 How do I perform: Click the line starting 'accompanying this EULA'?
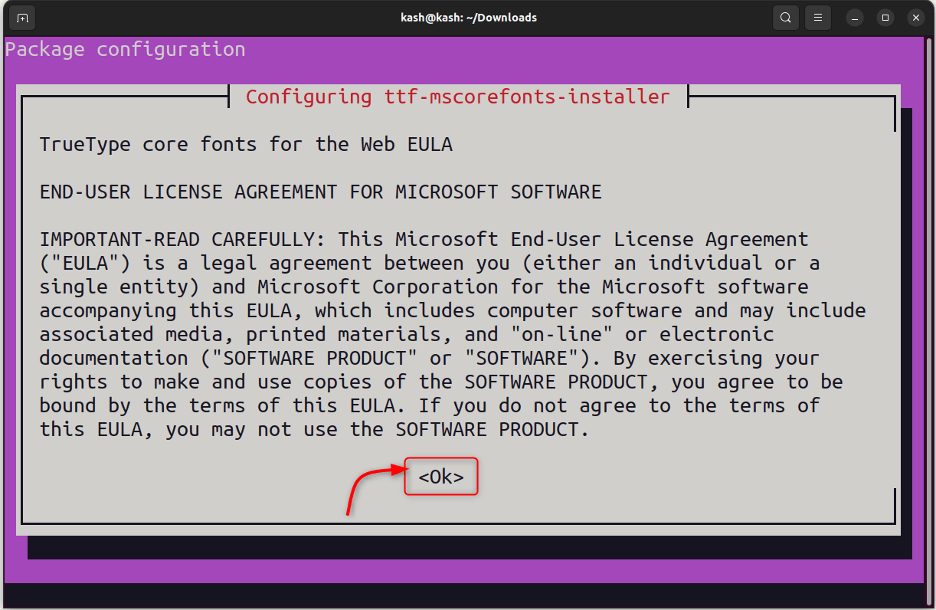452,311
